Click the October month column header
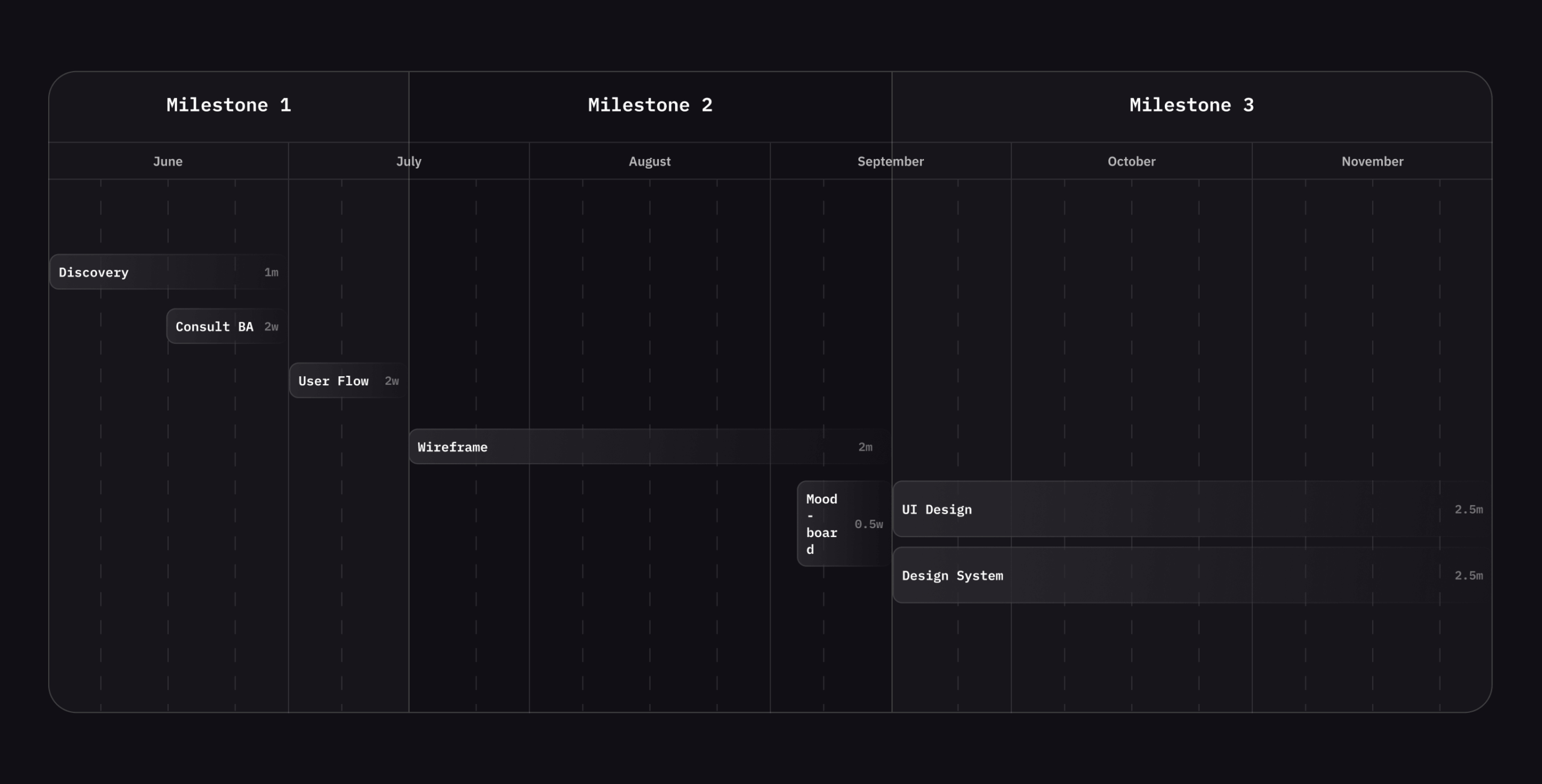This screenshot has height=784, width=1542. [1132, 161]
